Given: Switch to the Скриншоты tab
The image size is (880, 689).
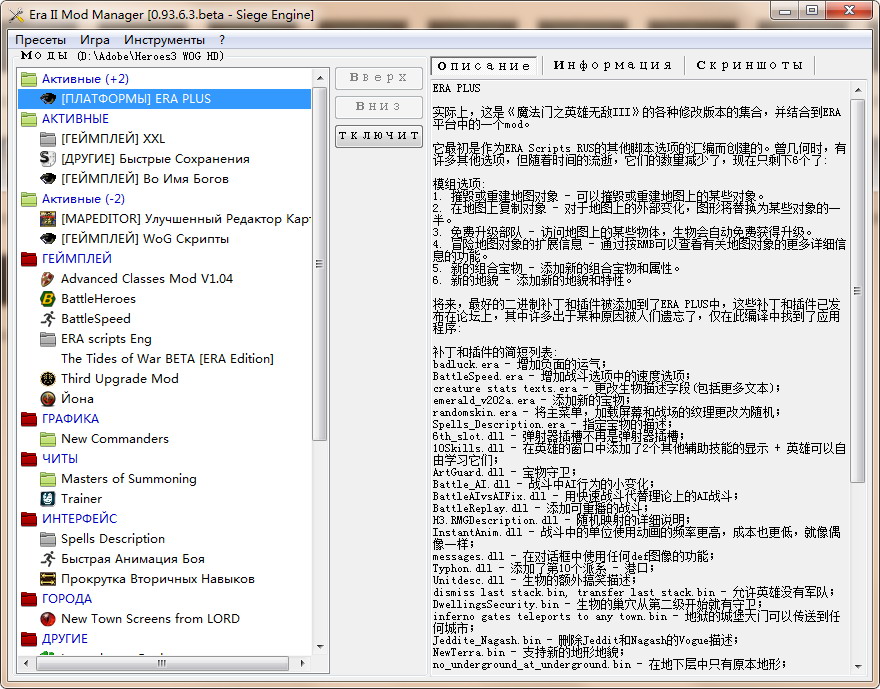Looking at the screenshot, I should [x=749, y=65].
